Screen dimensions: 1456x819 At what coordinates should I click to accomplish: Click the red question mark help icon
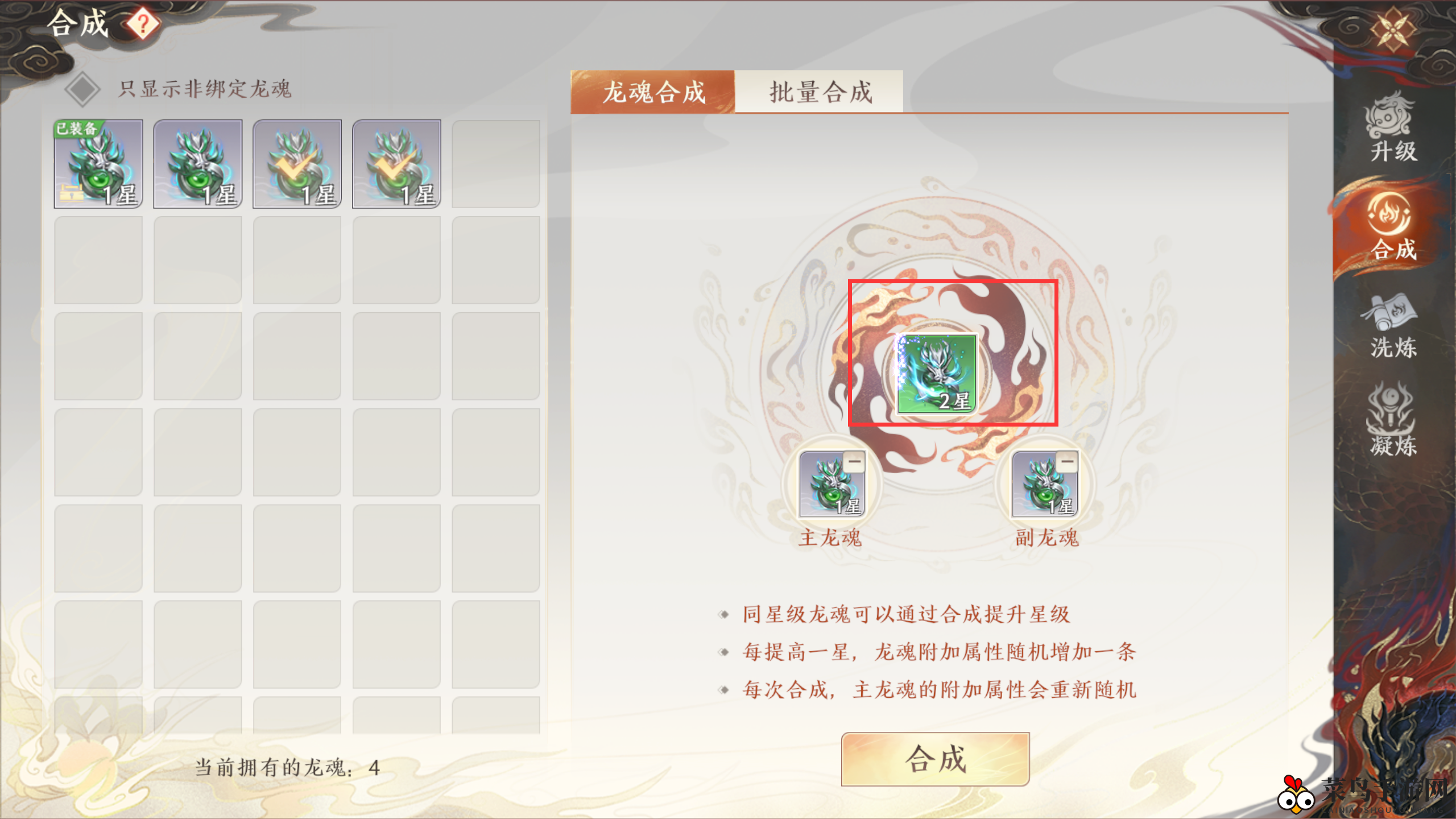(x=142, y=24)
